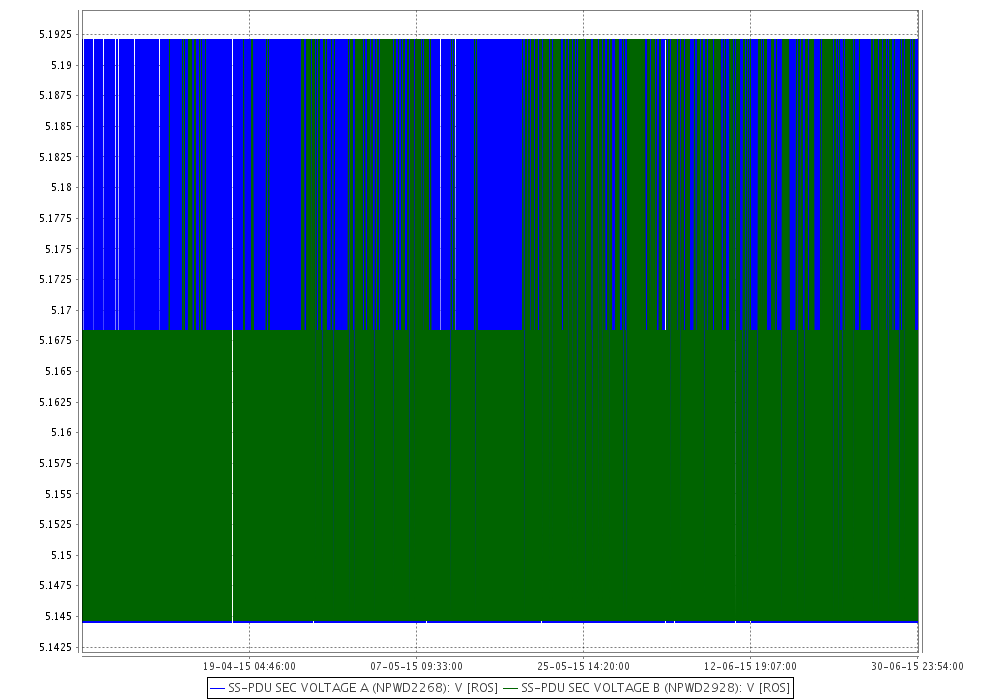Click y-axis value 5.1525
Screen dimensions: 1000x700
tap(55, 524)
